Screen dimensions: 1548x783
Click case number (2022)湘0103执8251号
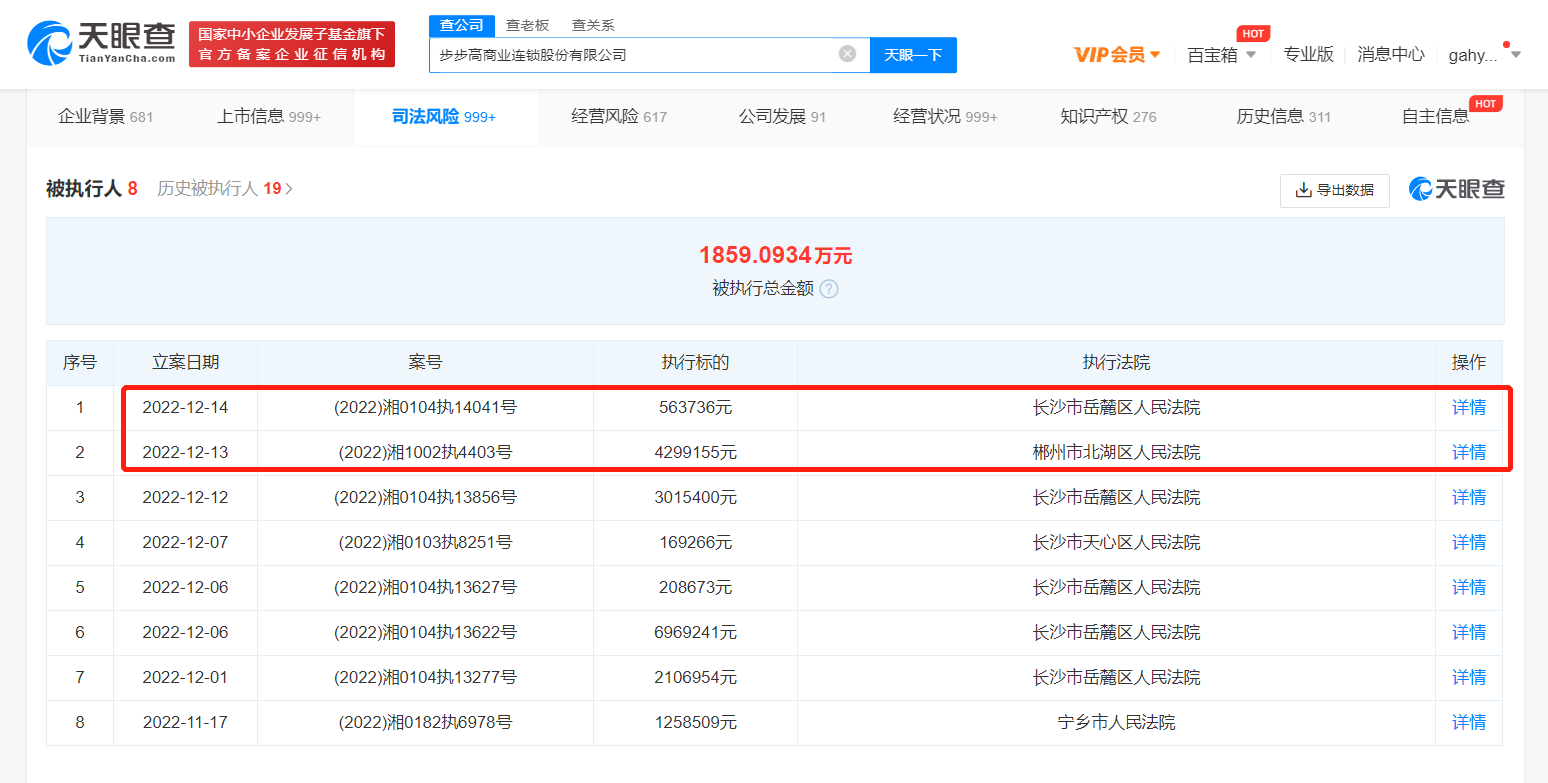tap(425, 542)
